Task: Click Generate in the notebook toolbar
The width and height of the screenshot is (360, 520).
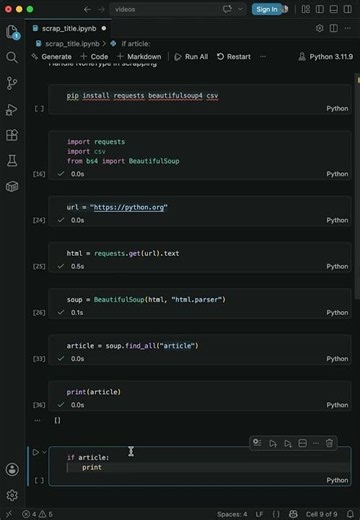Action: 51,57
